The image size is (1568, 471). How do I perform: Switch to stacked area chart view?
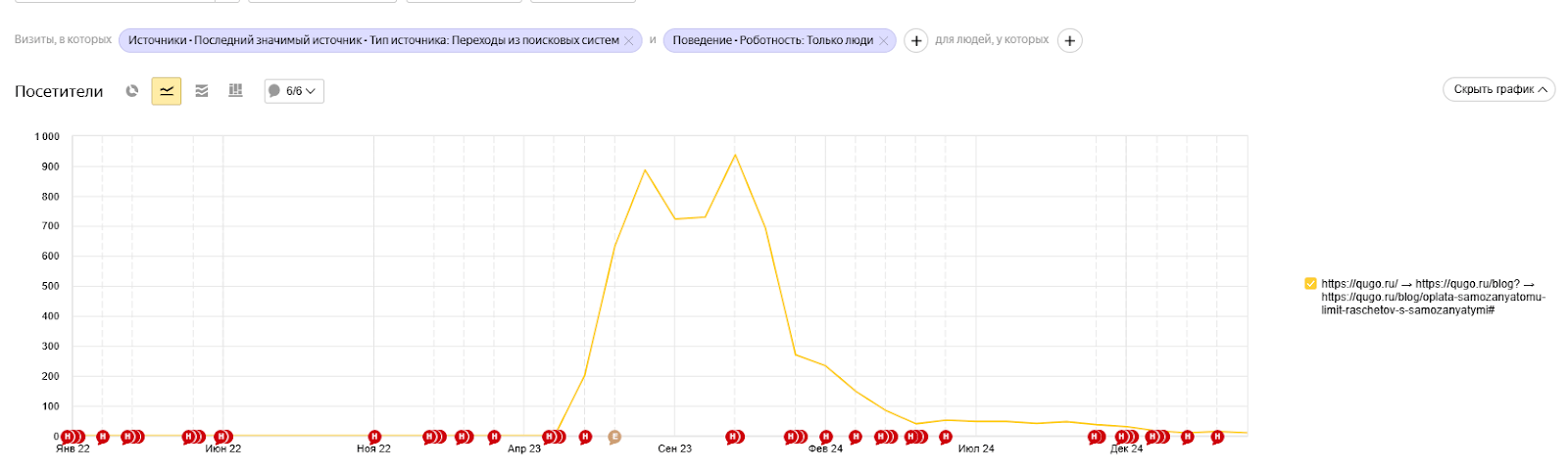click(x=202, y=91)
